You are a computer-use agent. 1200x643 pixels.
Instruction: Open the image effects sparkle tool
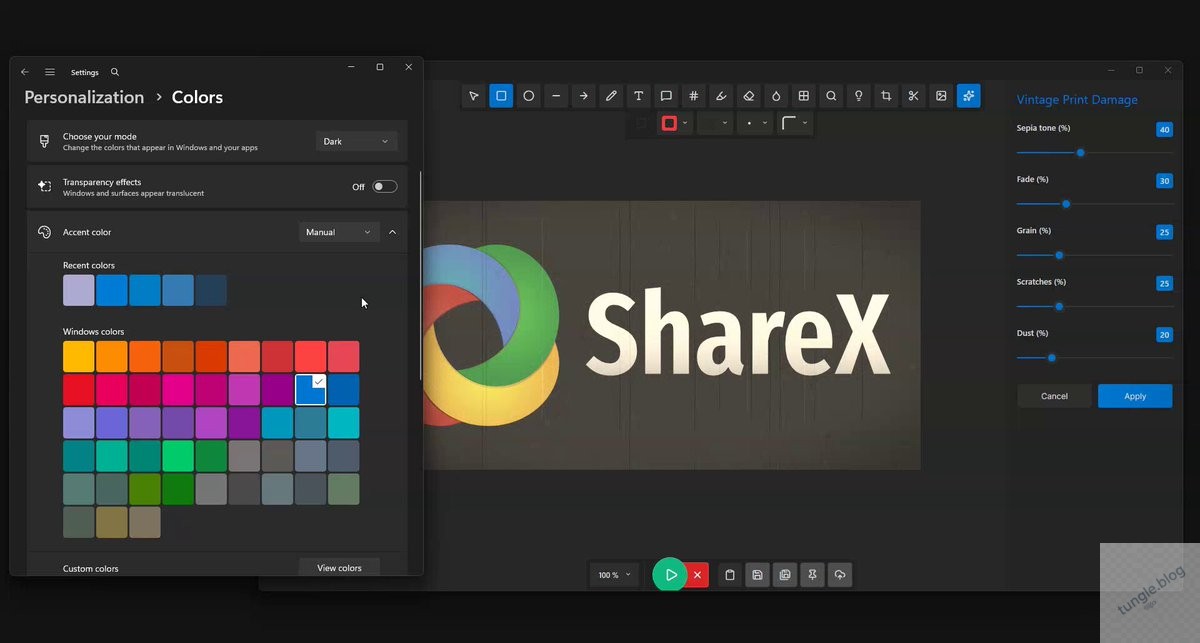click(x=968, y=96)
